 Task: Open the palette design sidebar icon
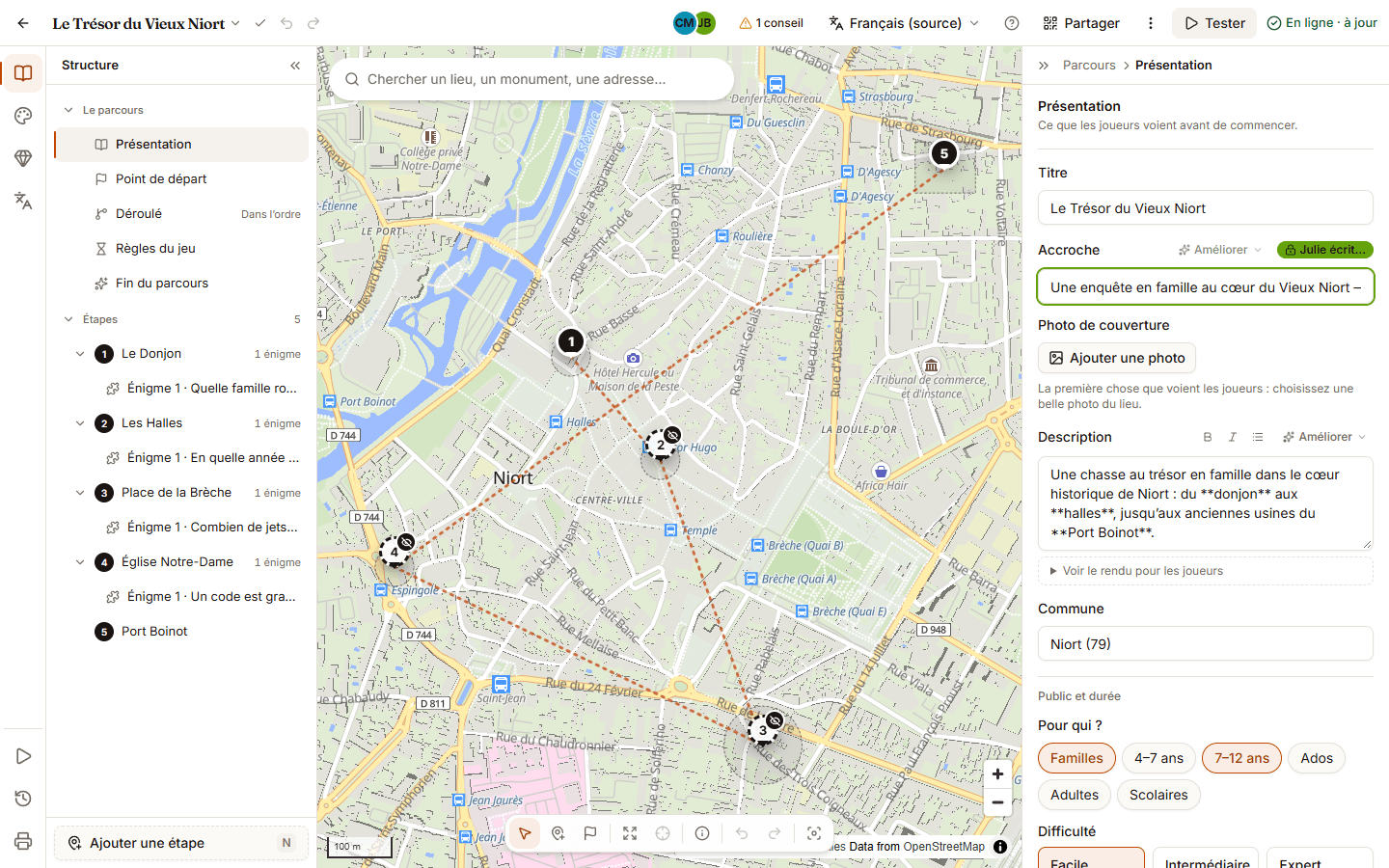(x=23, y=116)
